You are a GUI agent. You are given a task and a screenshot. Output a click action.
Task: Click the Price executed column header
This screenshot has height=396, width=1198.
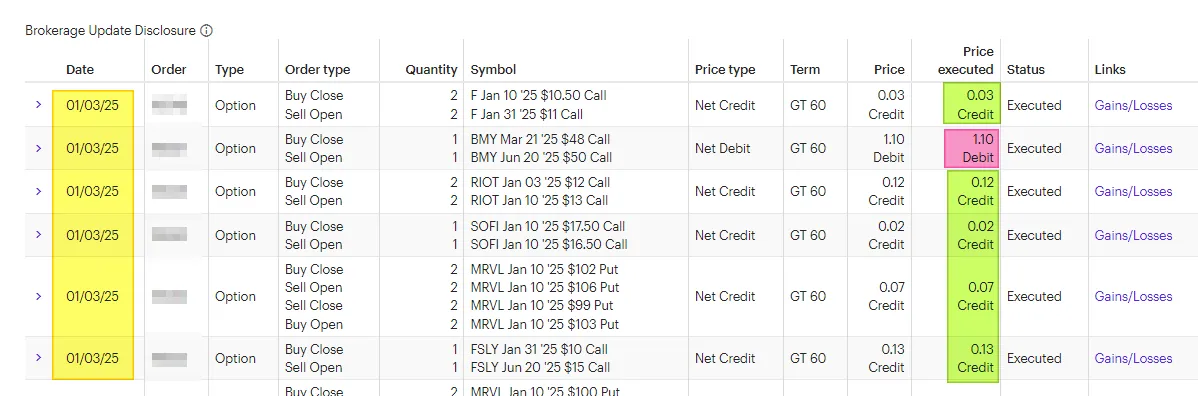(966, 60)
